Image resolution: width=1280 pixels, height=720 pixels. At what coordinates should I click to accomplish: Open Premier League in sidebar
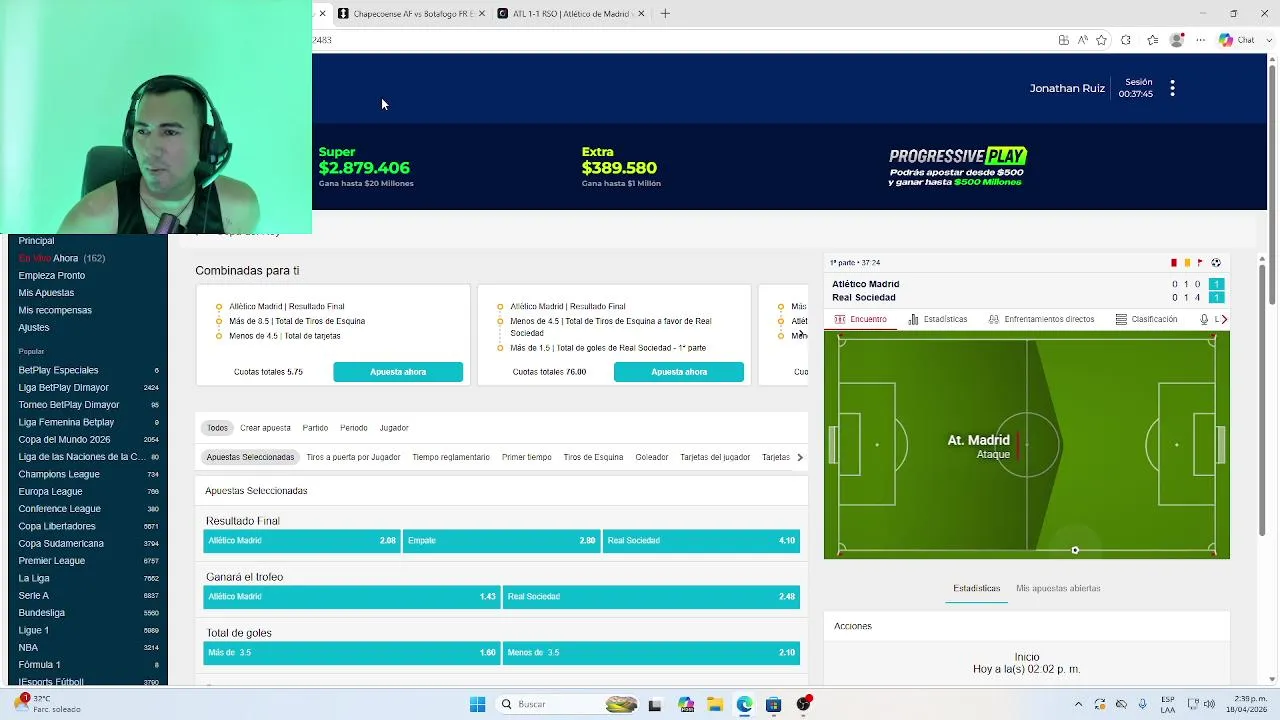pos(52,561)
